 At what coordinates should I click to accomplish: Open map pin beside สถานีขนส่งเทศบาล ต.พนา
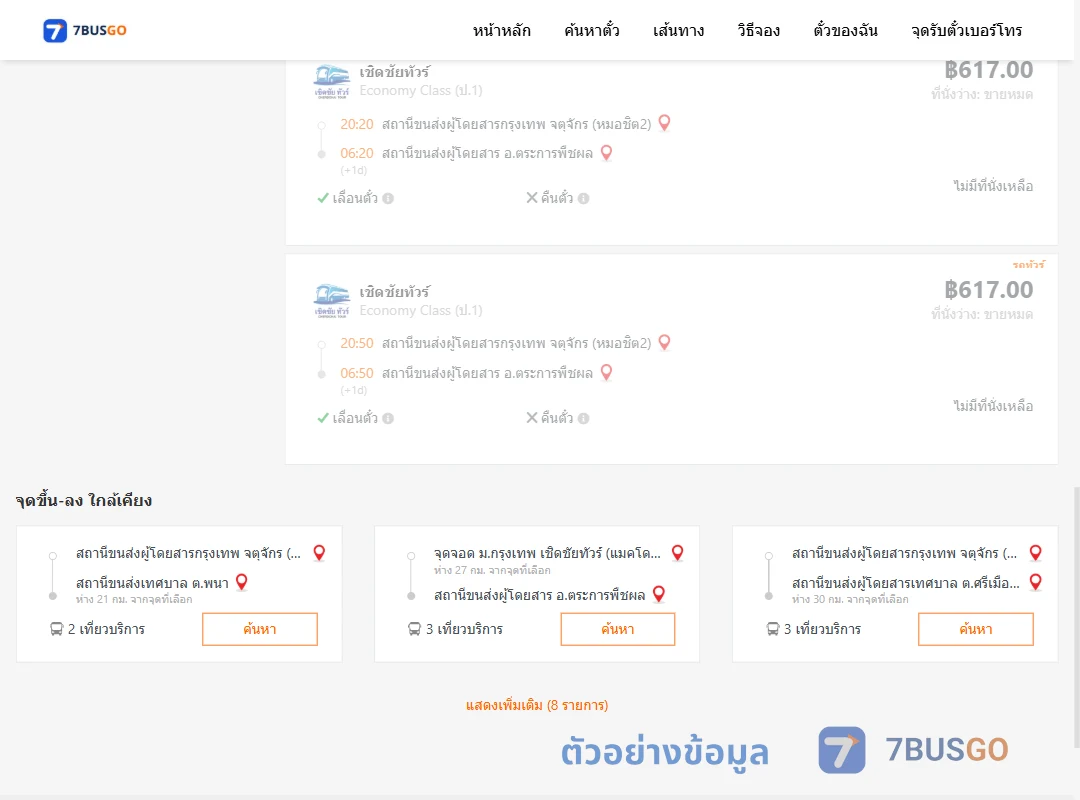pos(241,582)
